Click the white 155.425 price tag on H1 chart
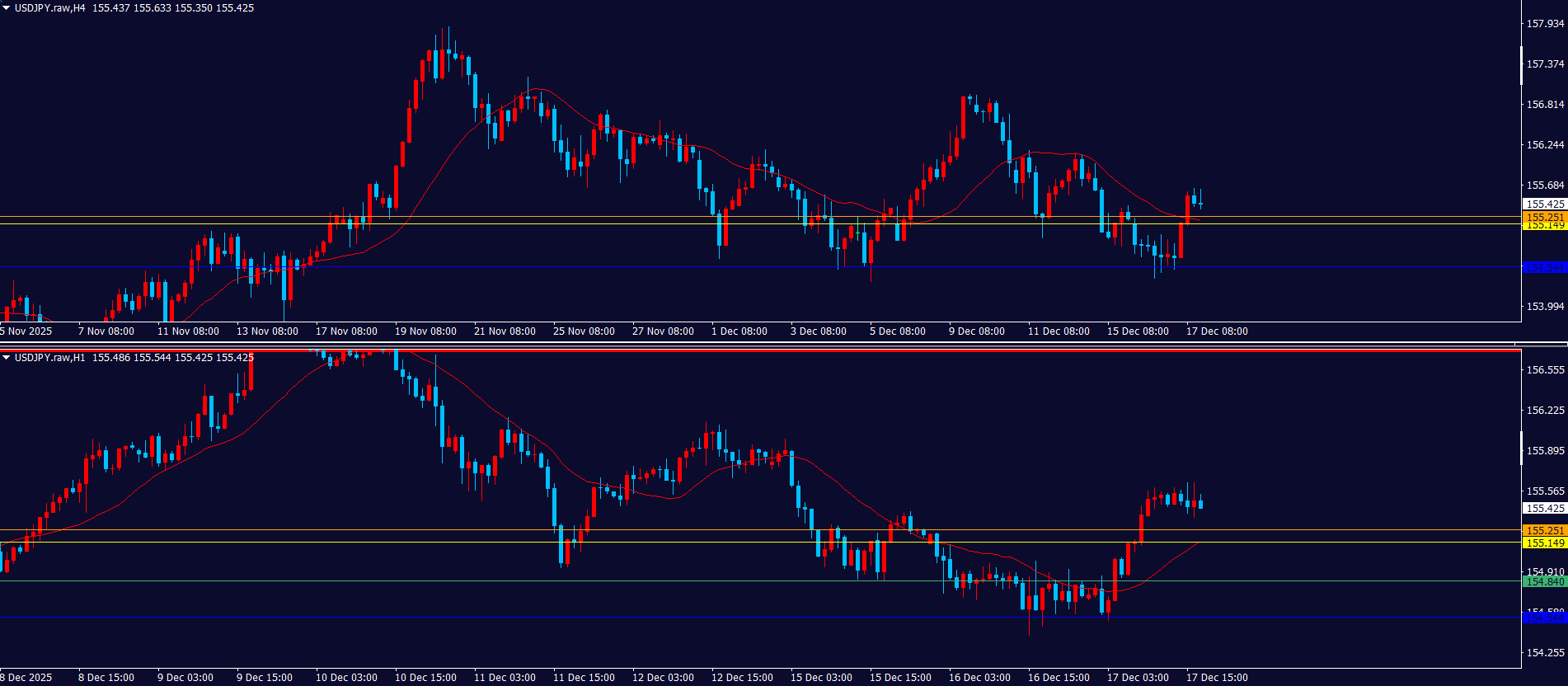Image resolution: width=1568 pixels, height=686 pixels. (x=1544, y=508)
